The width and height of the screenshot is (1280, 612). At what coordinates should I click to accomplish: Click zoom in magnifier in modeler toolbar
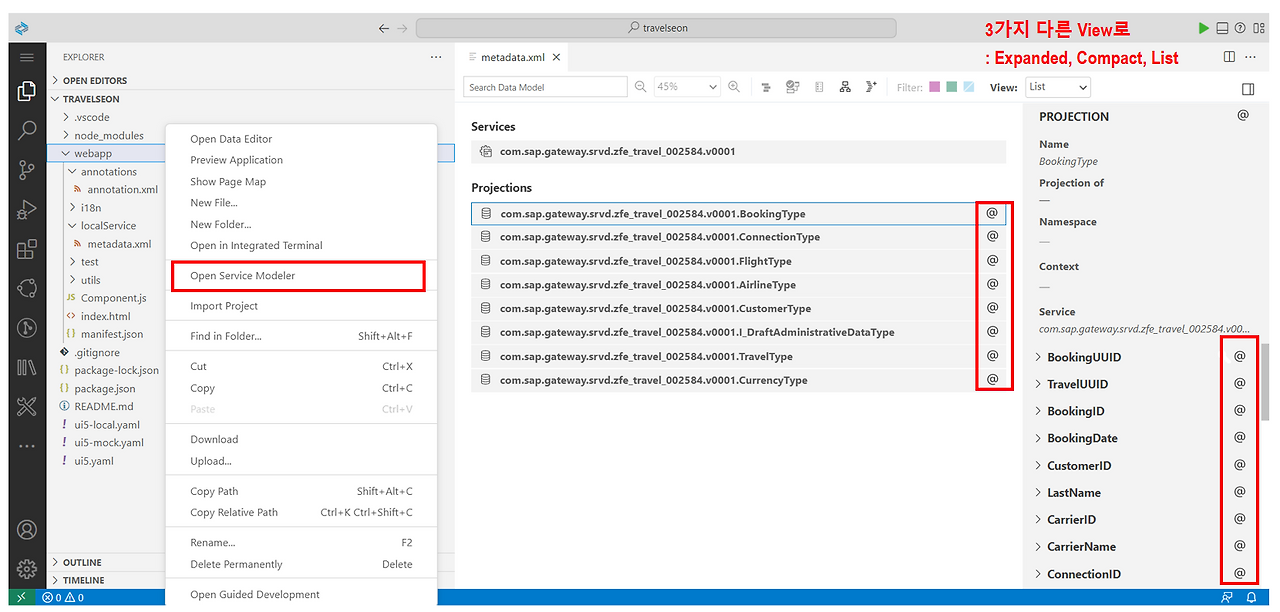734,87
